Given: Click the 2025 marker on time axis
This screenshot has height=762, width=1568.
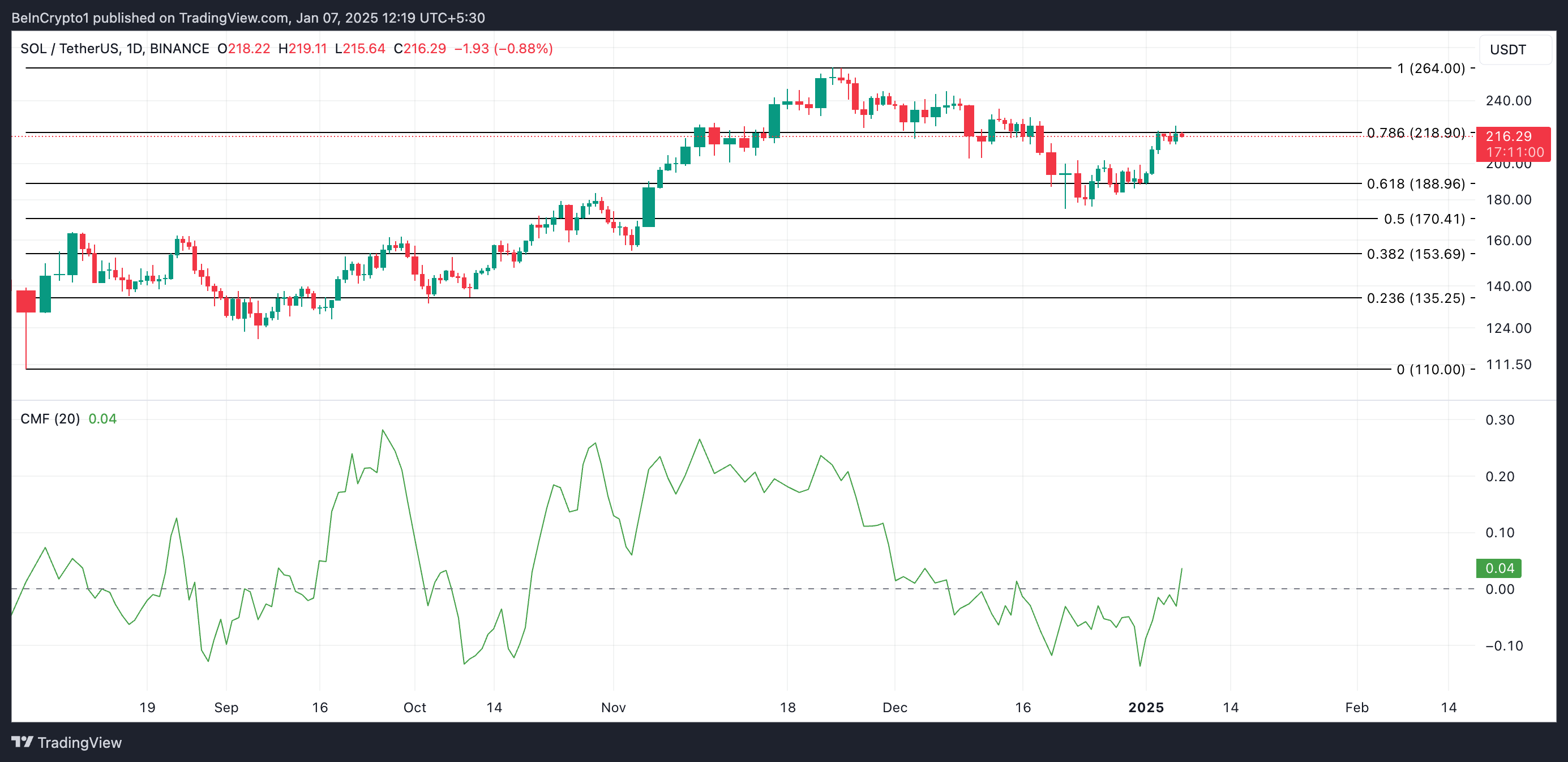Looking at the screenshot, I should pyautogui.click(x=1146, y=707).
